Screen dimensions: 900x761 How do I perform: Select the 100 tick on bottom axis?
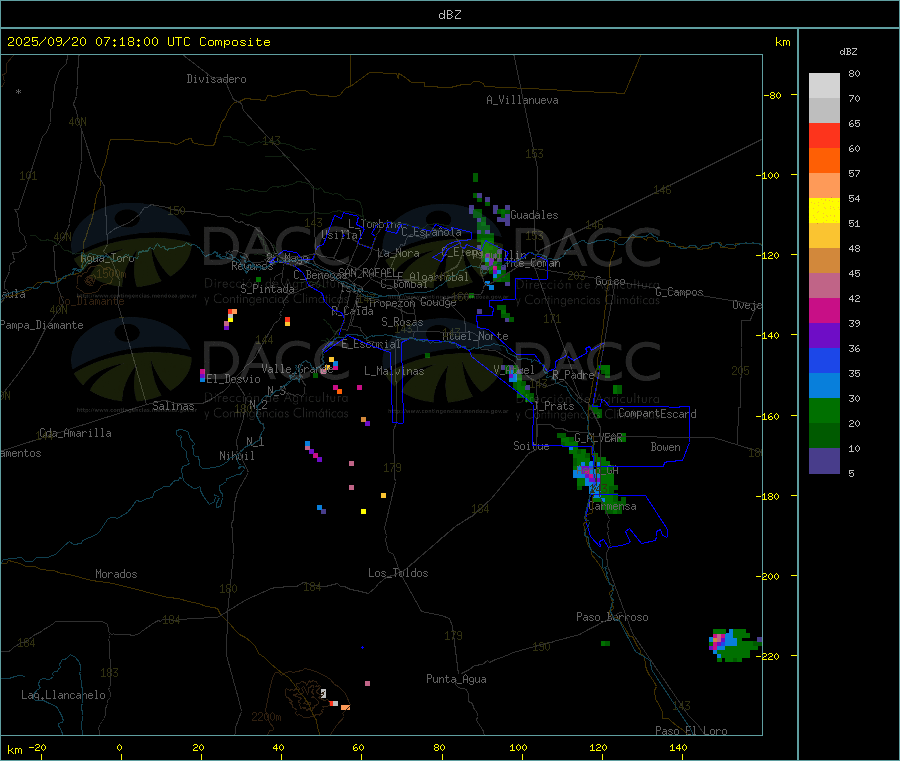coord(518,748)
